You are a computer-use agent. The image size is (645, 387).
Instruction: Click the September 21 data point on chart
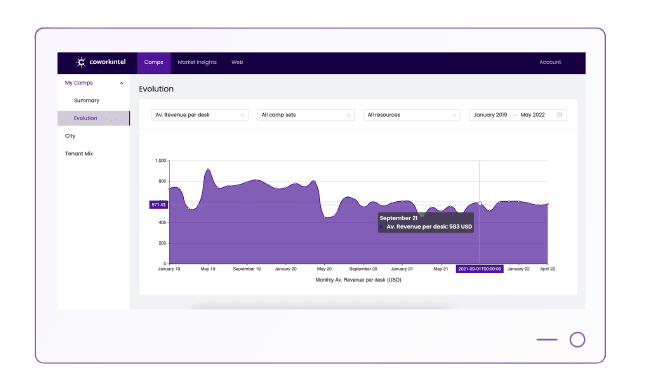pyautogui.click(x=480, y=203)
